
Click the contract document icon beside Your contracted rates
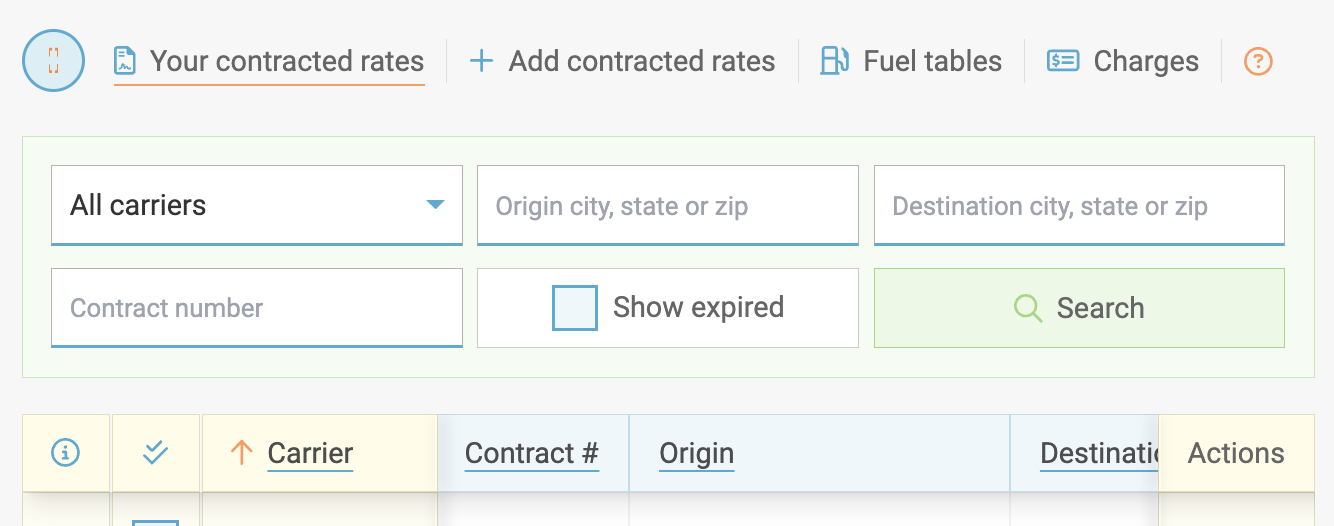pyautogui.click(x=125, y=61)
